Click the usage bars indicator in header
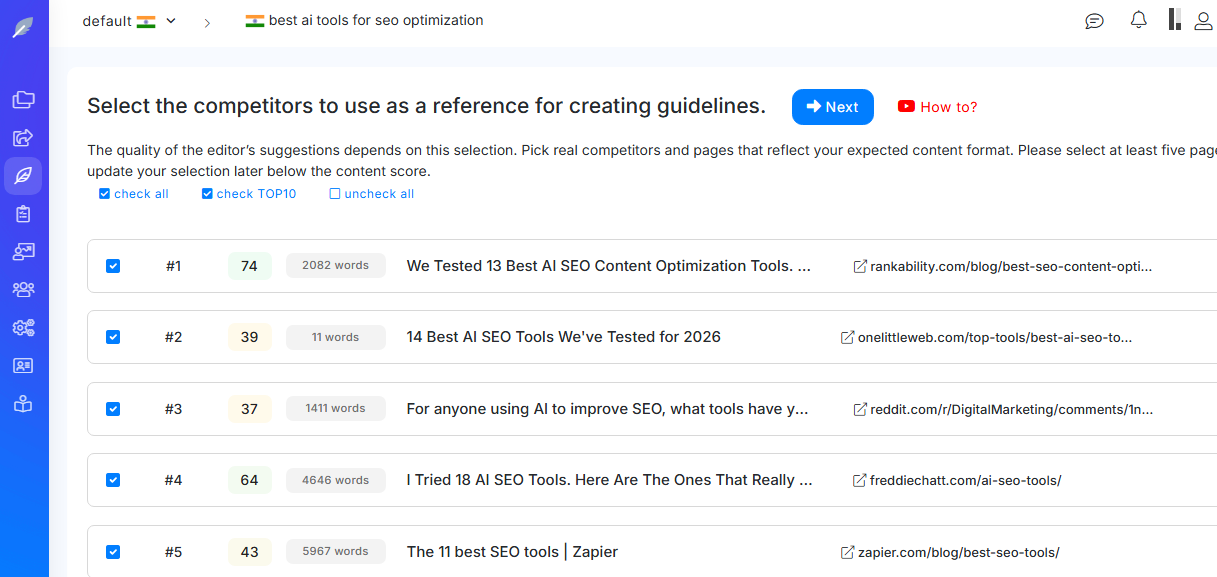Image resolution: width=1217 pixels, height=577 pixels. pos(1174,20)
